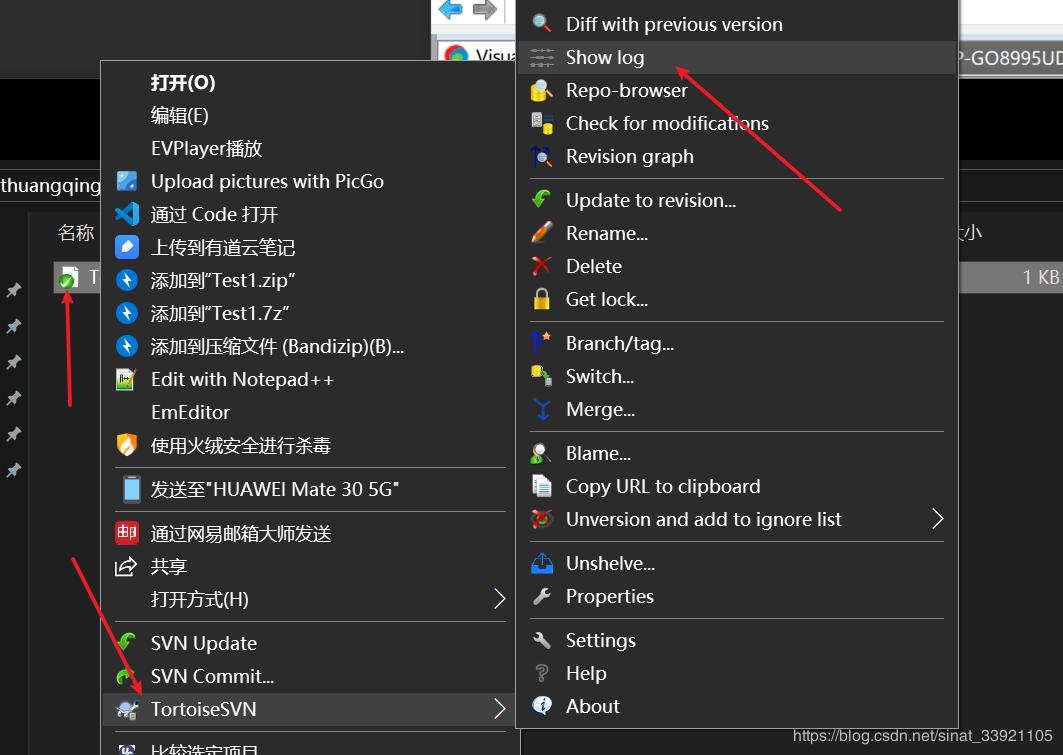
Task: Click the forward navigation arrow
Action: pos(487,11)
